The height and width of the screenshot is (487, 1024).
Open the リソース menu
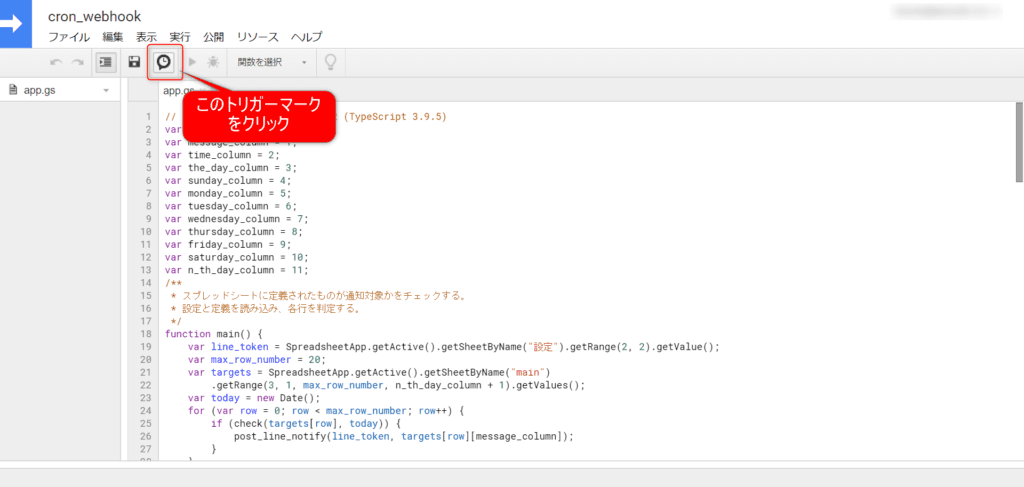(x=257, y=37)
